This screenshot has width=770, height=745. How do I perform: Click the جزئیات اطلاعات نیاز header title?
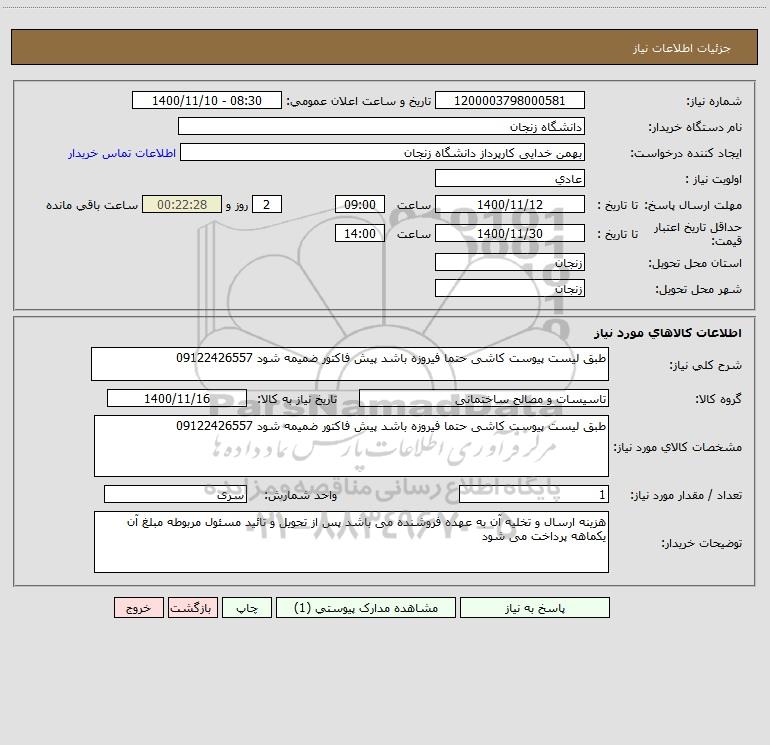coord(682,48)
